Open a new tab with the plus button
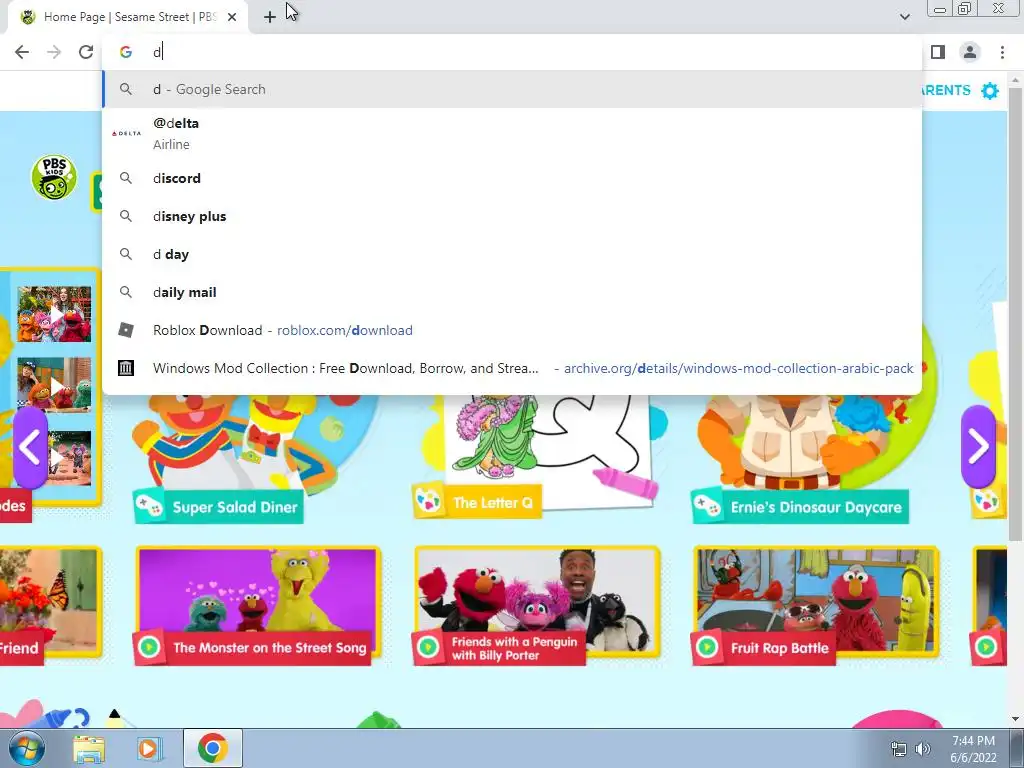The height and width of the screenshot is (768, 1024). pos(270,17)
